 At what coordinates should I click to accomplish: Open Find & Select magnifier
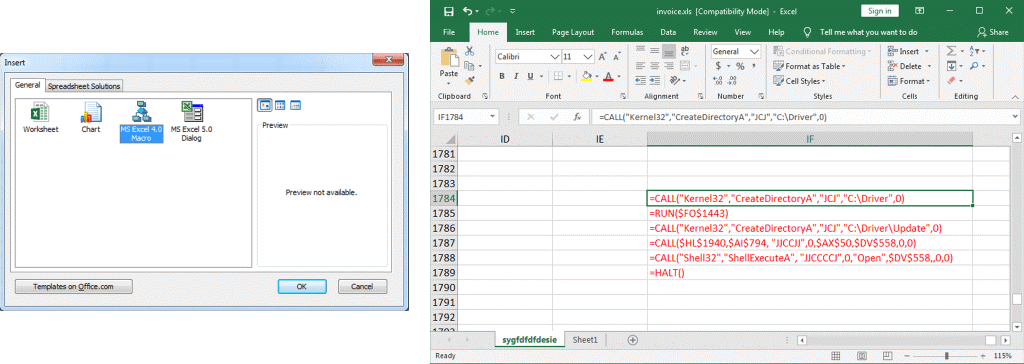click(x=974, y=66)
